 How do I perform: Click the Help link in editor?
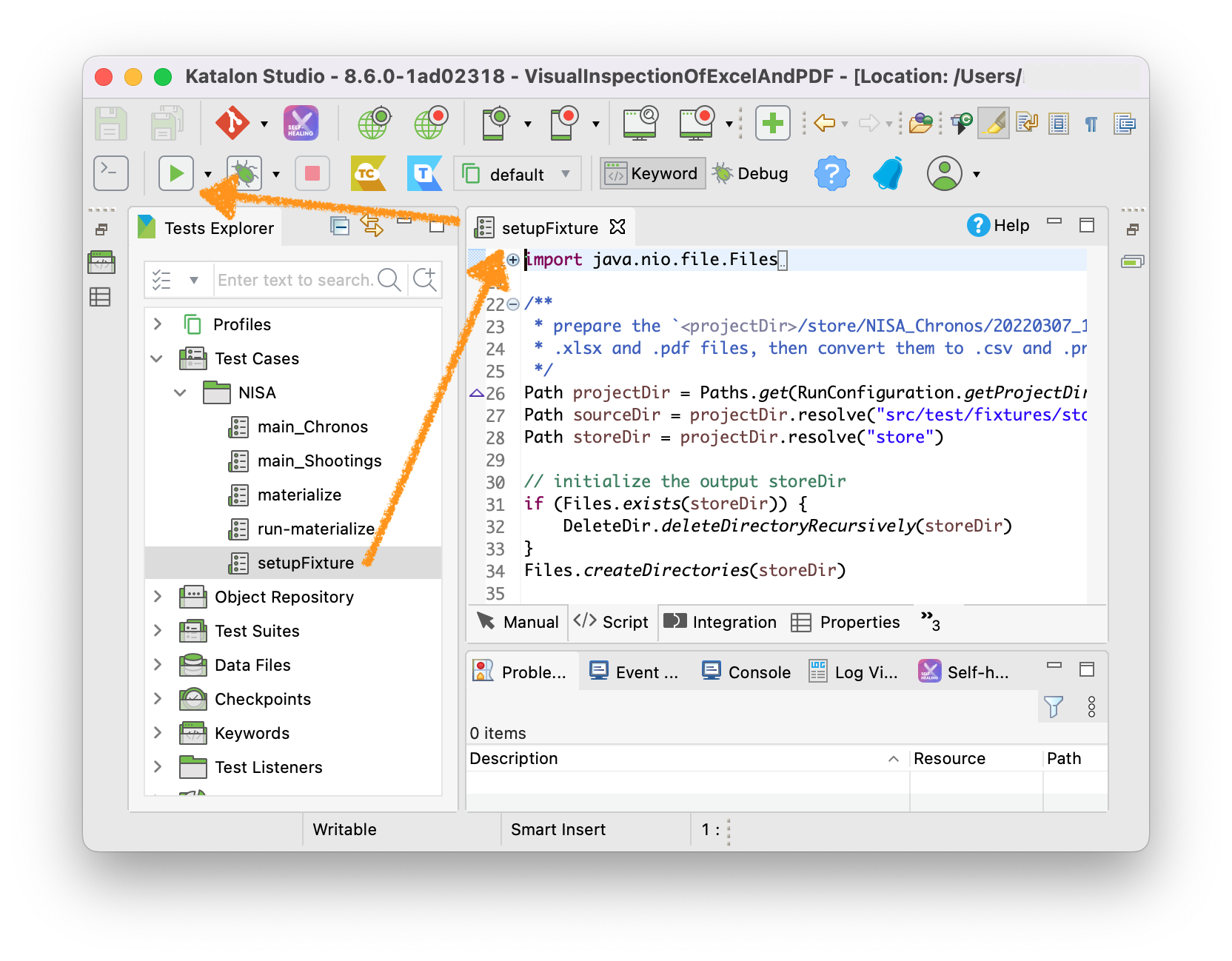point(998,225)
